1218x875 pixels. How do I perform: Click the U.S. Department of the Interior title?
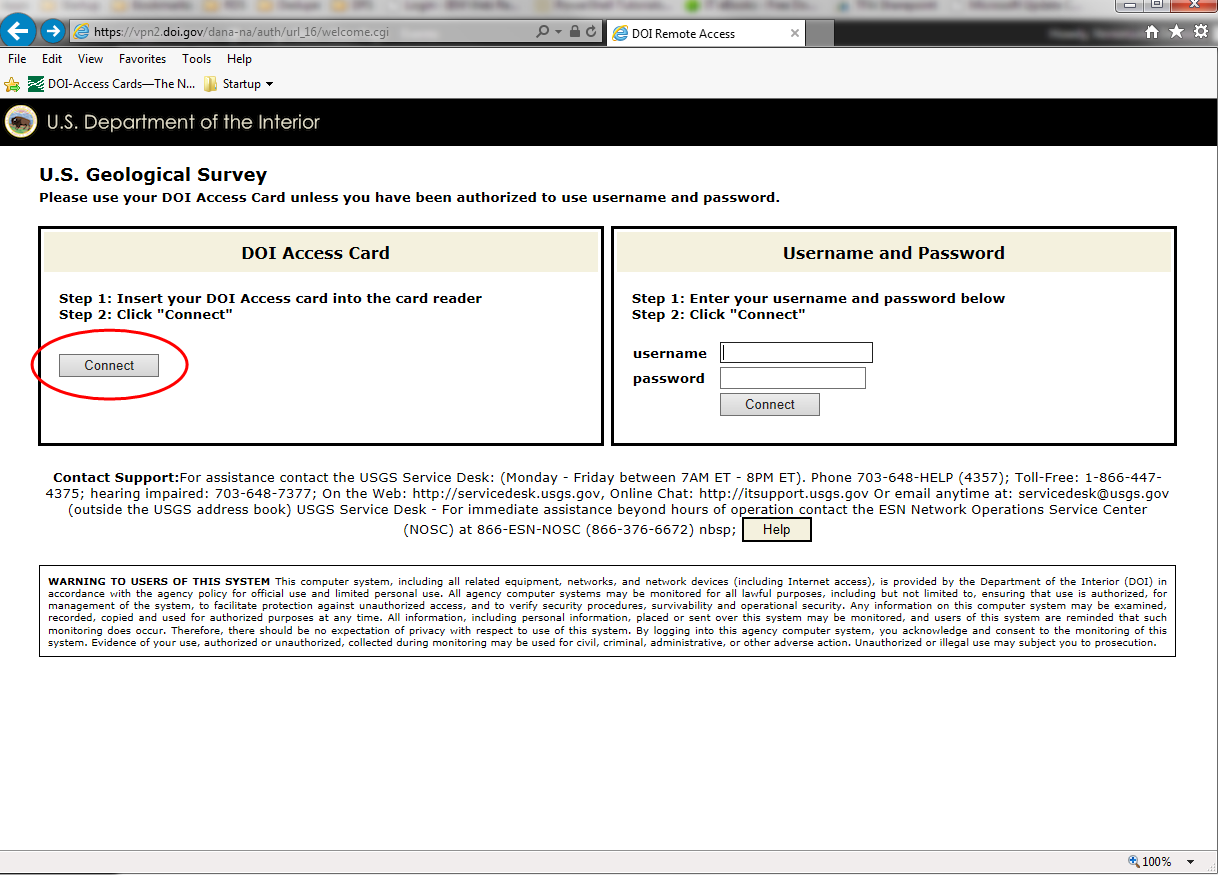[x=184, y=122]
